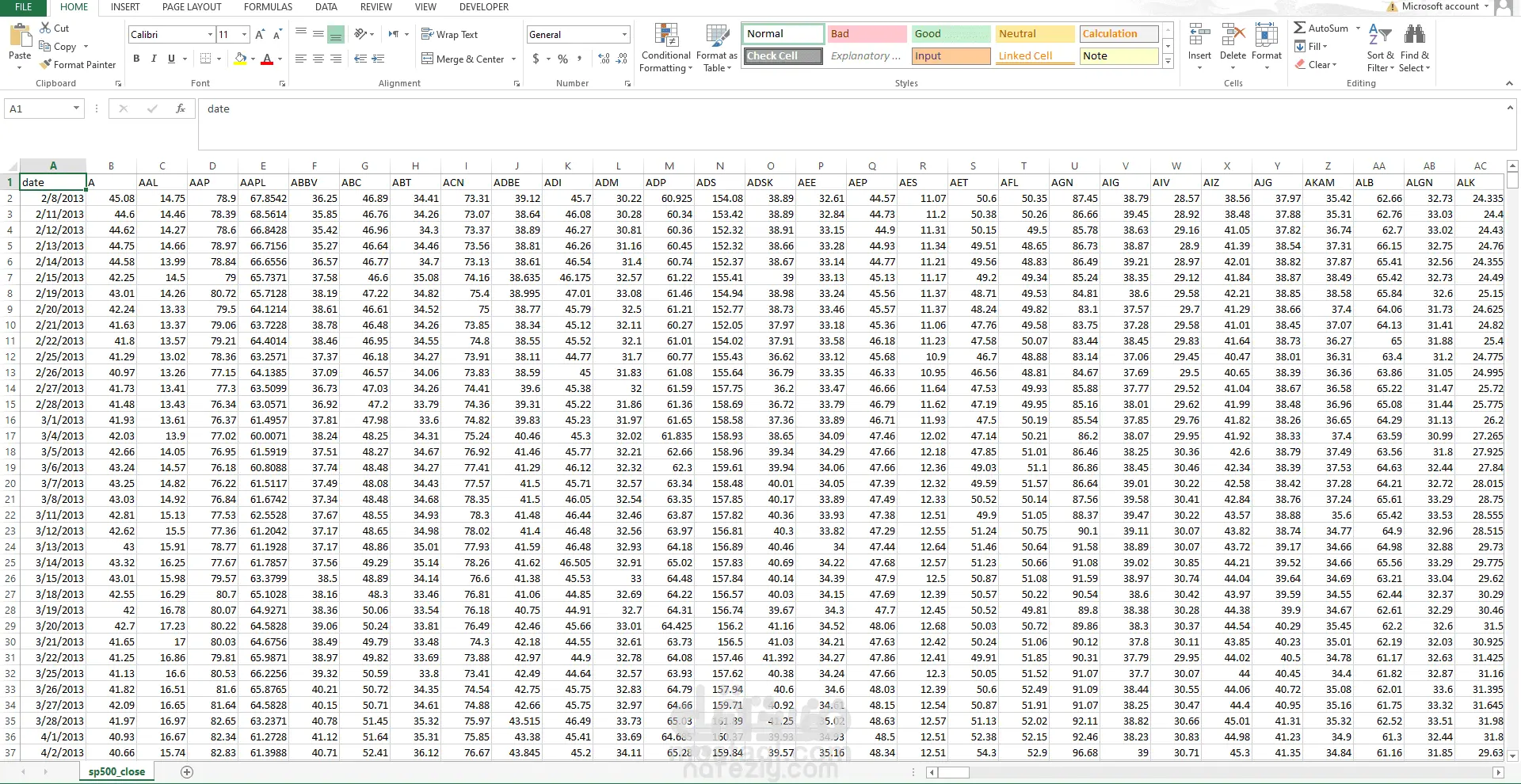
Task: Apply the Good cell style
Action: pyautogui.click(x=951, y=34)
